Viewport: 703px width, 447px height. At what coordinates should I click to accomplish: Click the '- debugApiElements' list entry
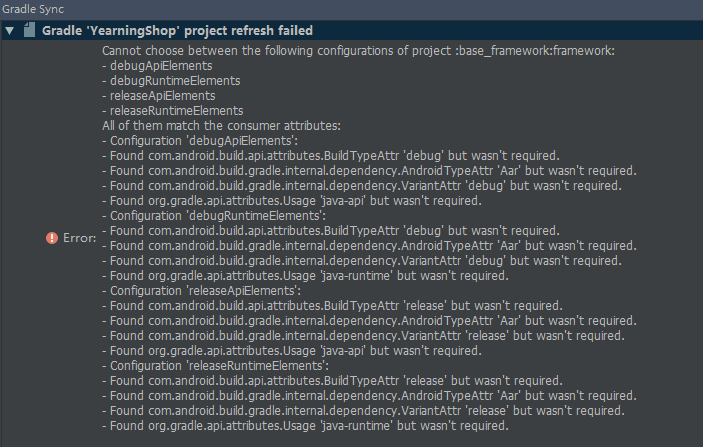[x=156, y=65]
